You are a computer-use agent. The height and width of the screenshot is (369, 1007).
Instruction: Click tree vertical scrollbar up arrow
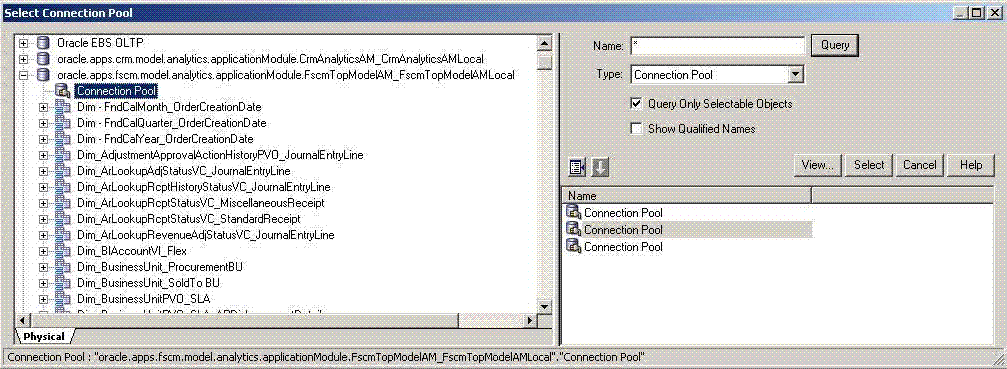[x=545, y=44]
